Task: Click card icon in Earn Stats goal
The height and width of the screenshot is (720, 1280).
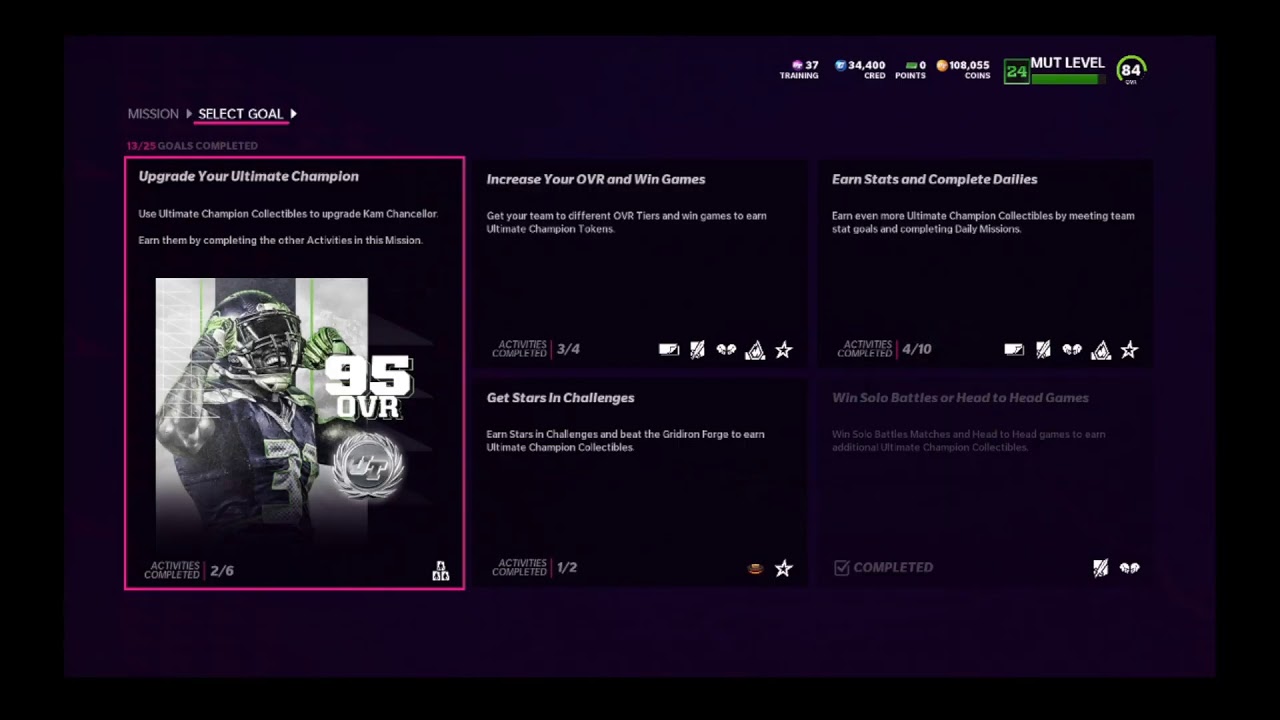Action: point(1014,349)
